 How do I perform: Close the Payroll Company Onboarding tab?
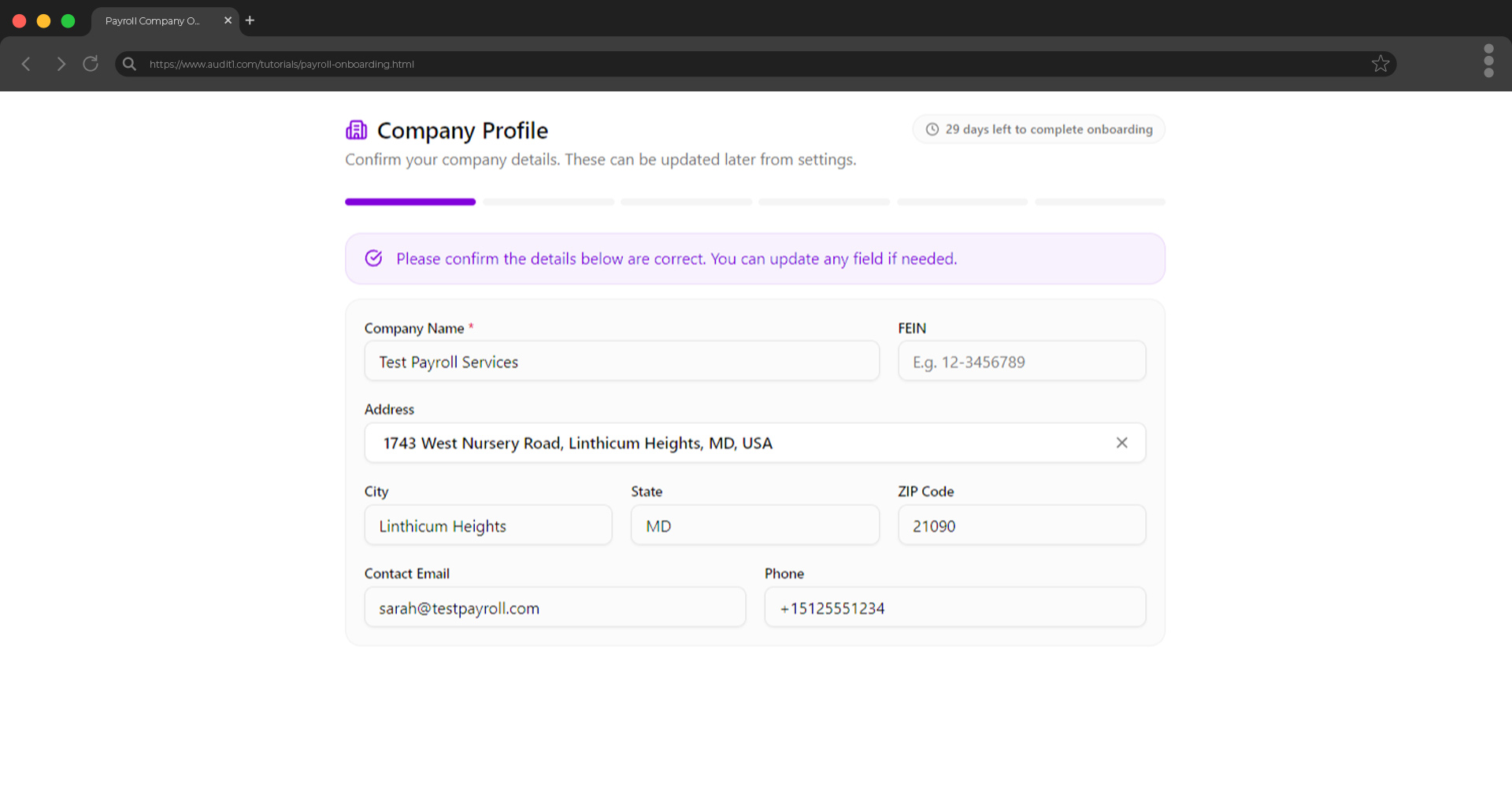(x=228, y=20)
